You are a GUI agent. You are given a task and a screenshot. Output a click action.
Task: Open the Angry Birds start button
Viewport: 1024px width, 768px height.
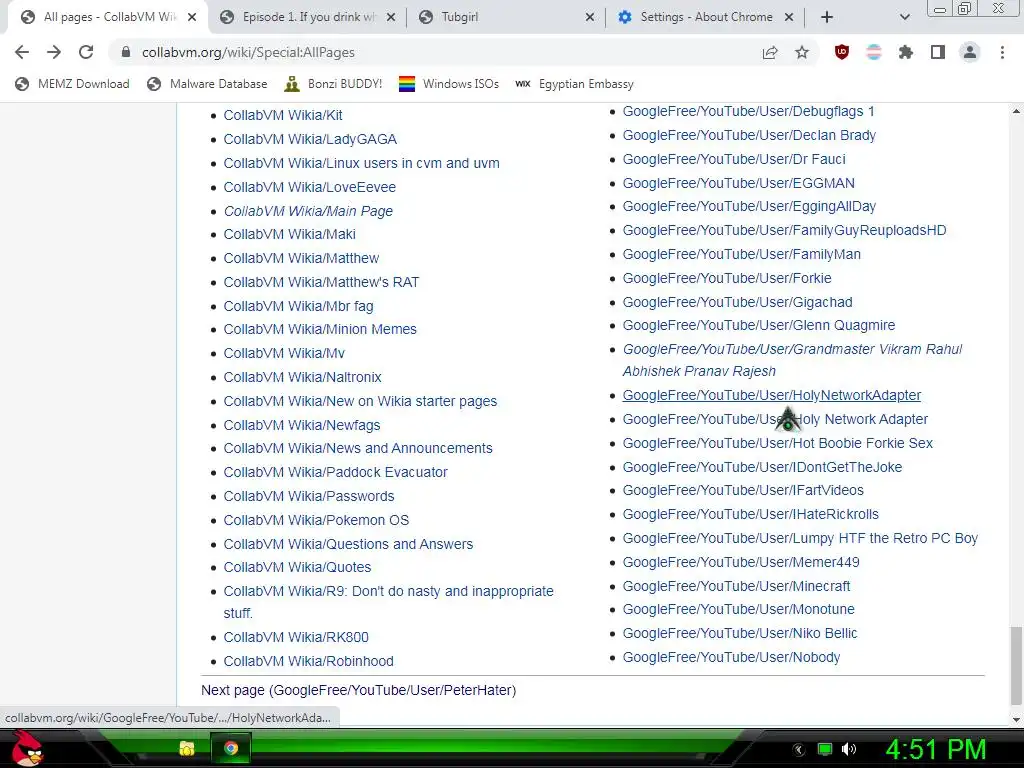click(x=26, y=748)
